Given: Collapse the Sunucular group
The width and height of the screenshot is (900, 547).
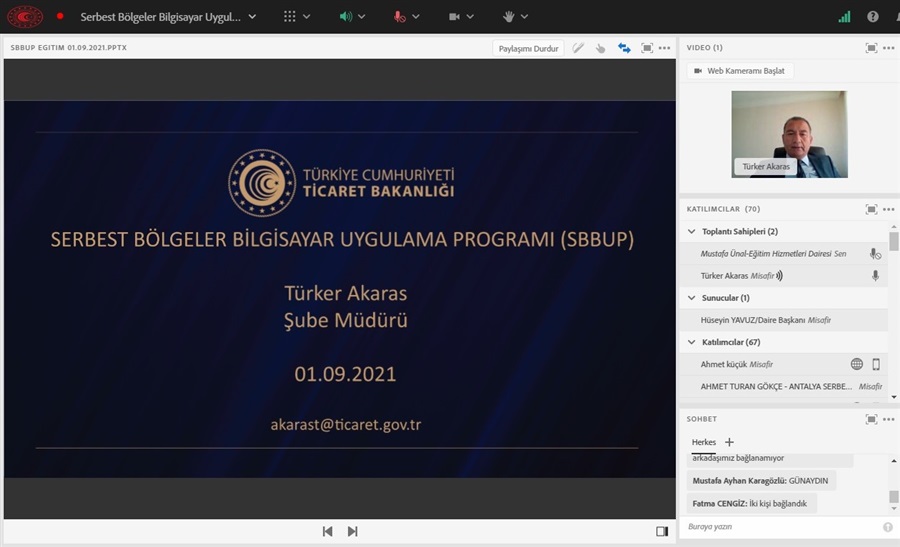Looking at the screenshot, I should (692, 298).
